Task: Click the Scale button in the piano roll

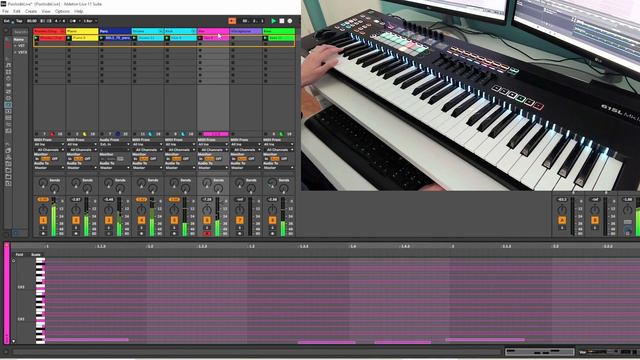Action: (36, 254)
